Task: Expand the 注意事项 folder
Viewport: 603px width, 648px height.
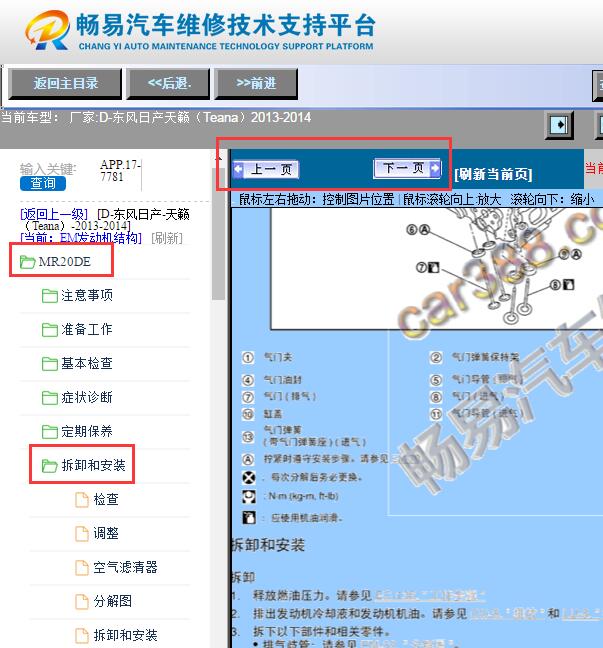Action: [87, 295]
